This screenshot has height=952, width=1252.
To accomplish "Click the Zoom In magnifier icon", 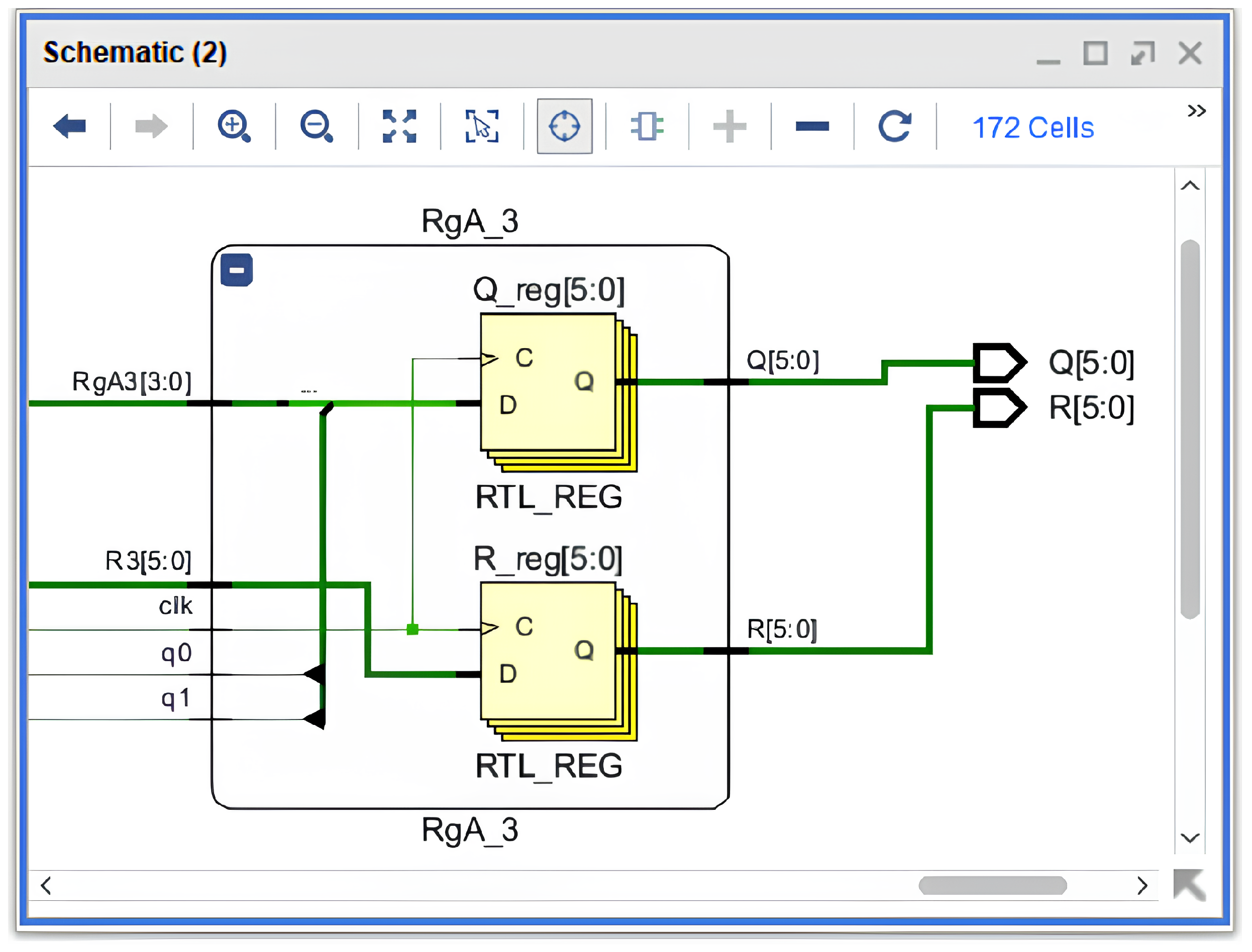I will [234, 126].
